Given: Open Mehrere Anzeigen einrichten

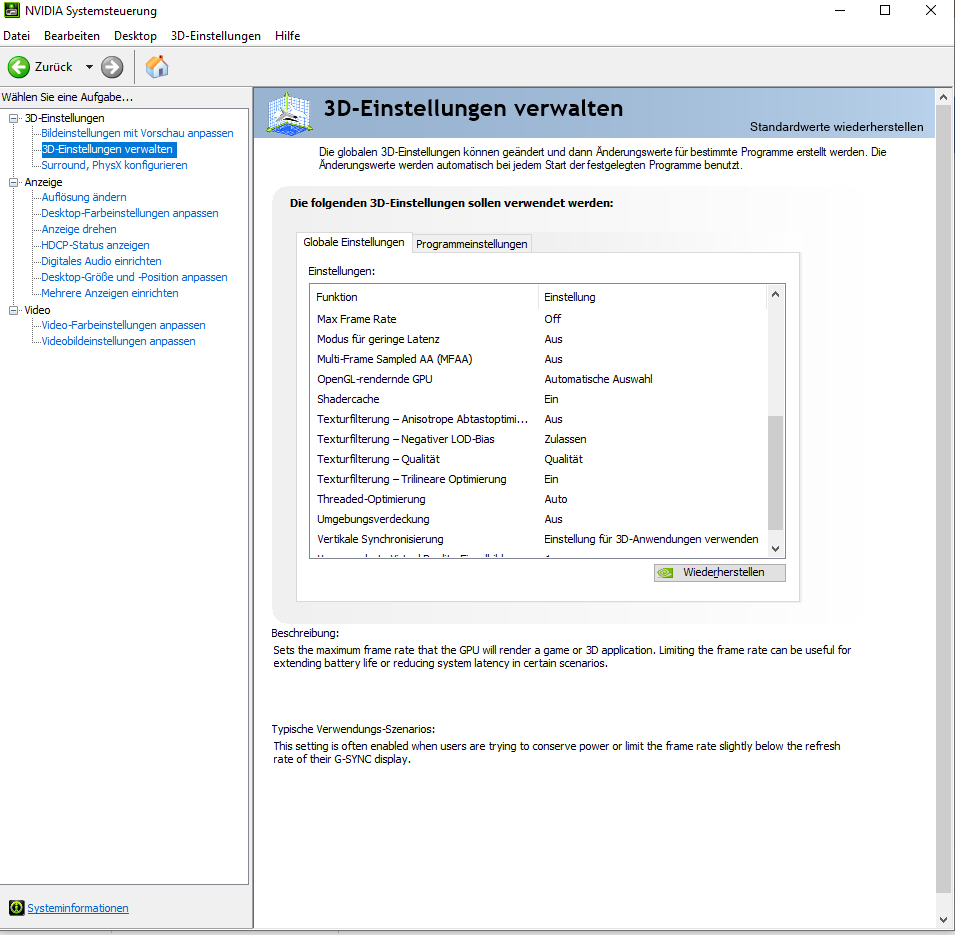Looking at the screenshot, I should coord(110,293).
